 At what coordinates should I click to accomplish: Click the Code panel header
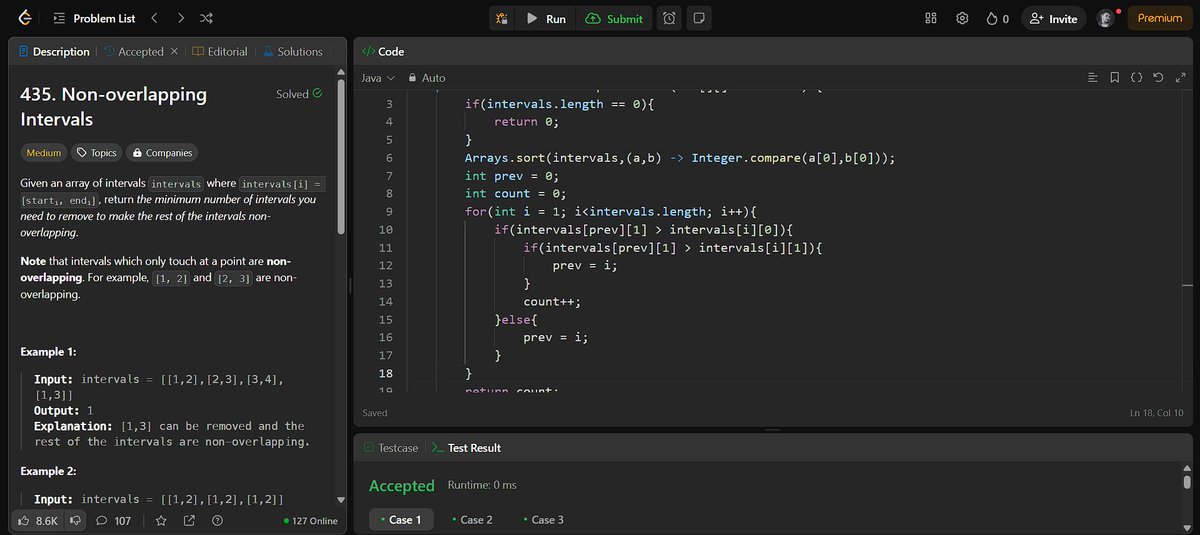[383, 51]
